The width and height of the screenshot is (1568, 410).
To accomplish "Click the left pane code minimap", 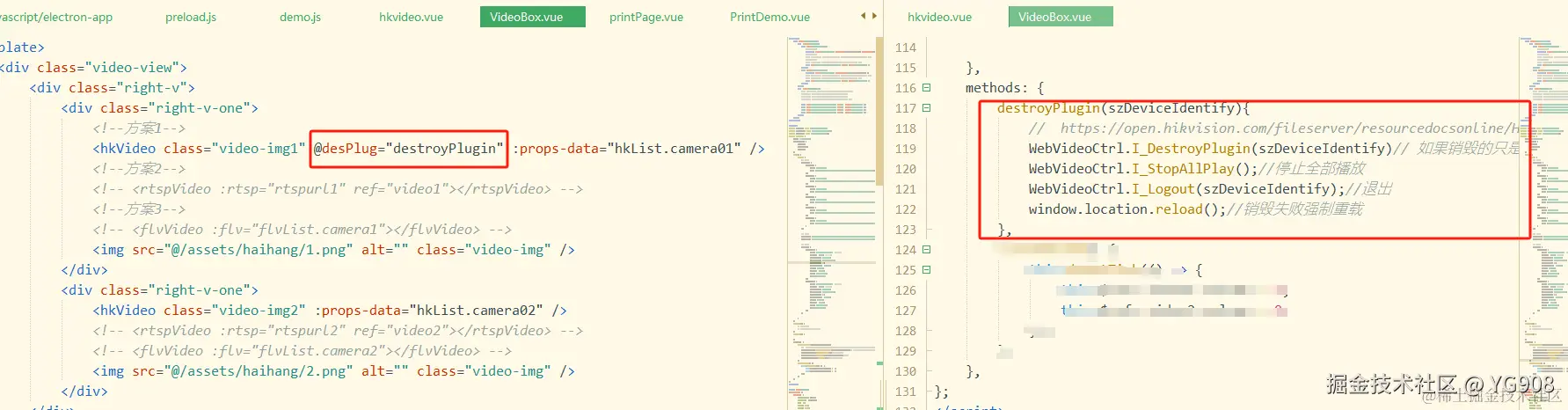I will 830,220.
